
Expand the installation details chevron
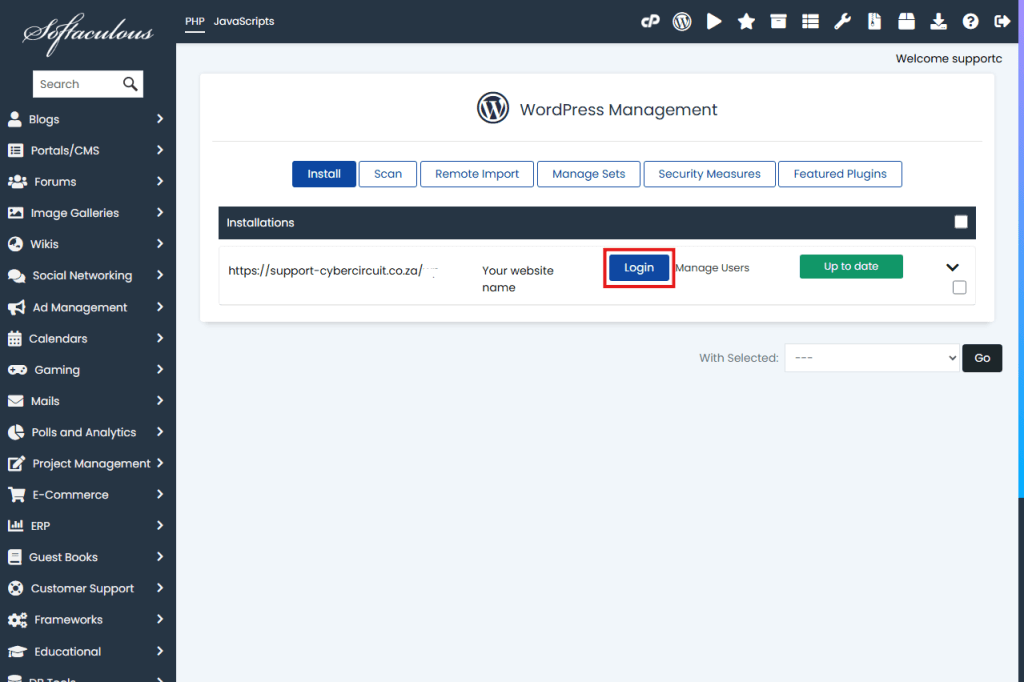(952, 267)
